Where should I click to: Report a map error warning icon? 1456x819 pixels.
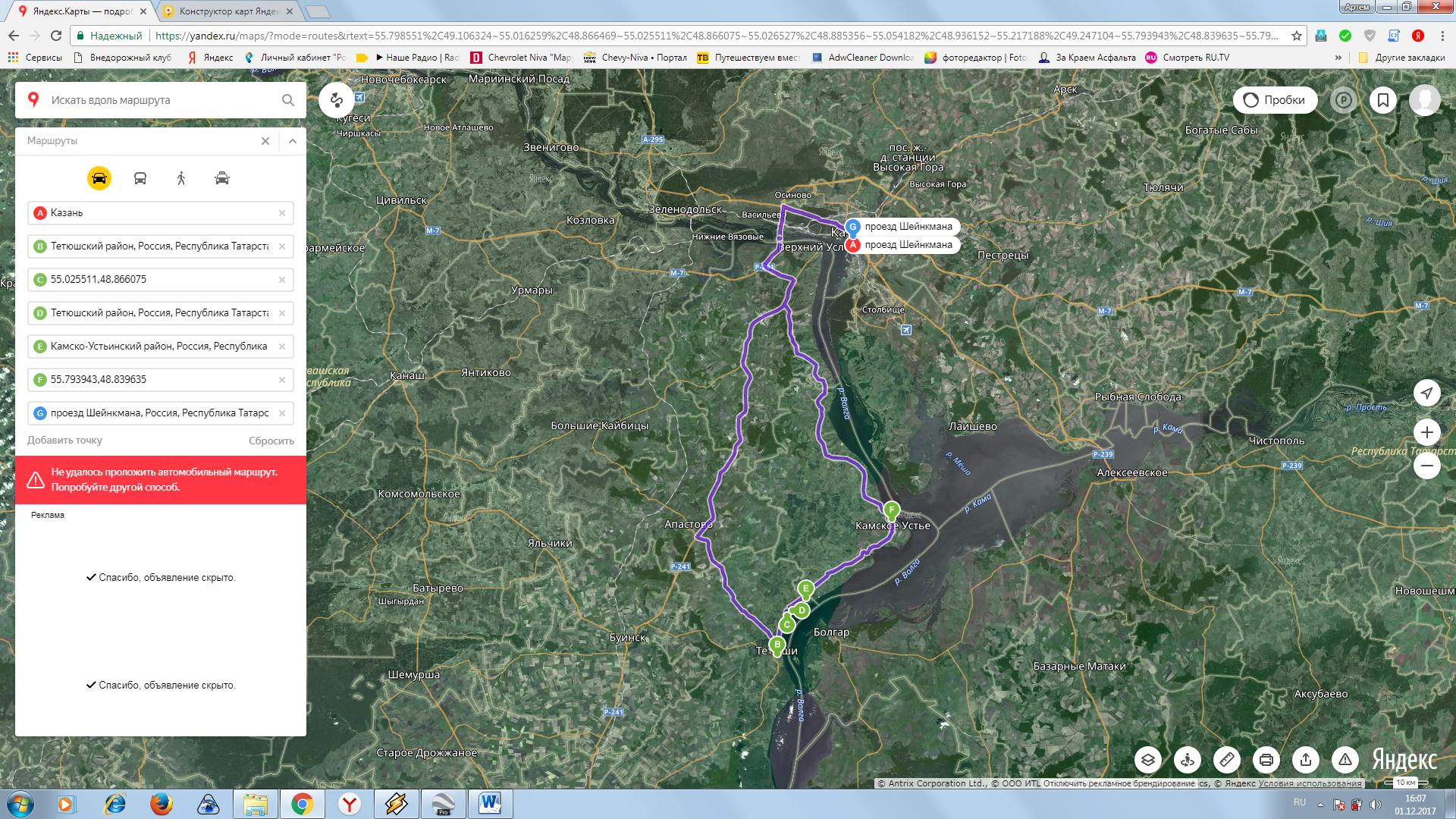(1345, 759)
